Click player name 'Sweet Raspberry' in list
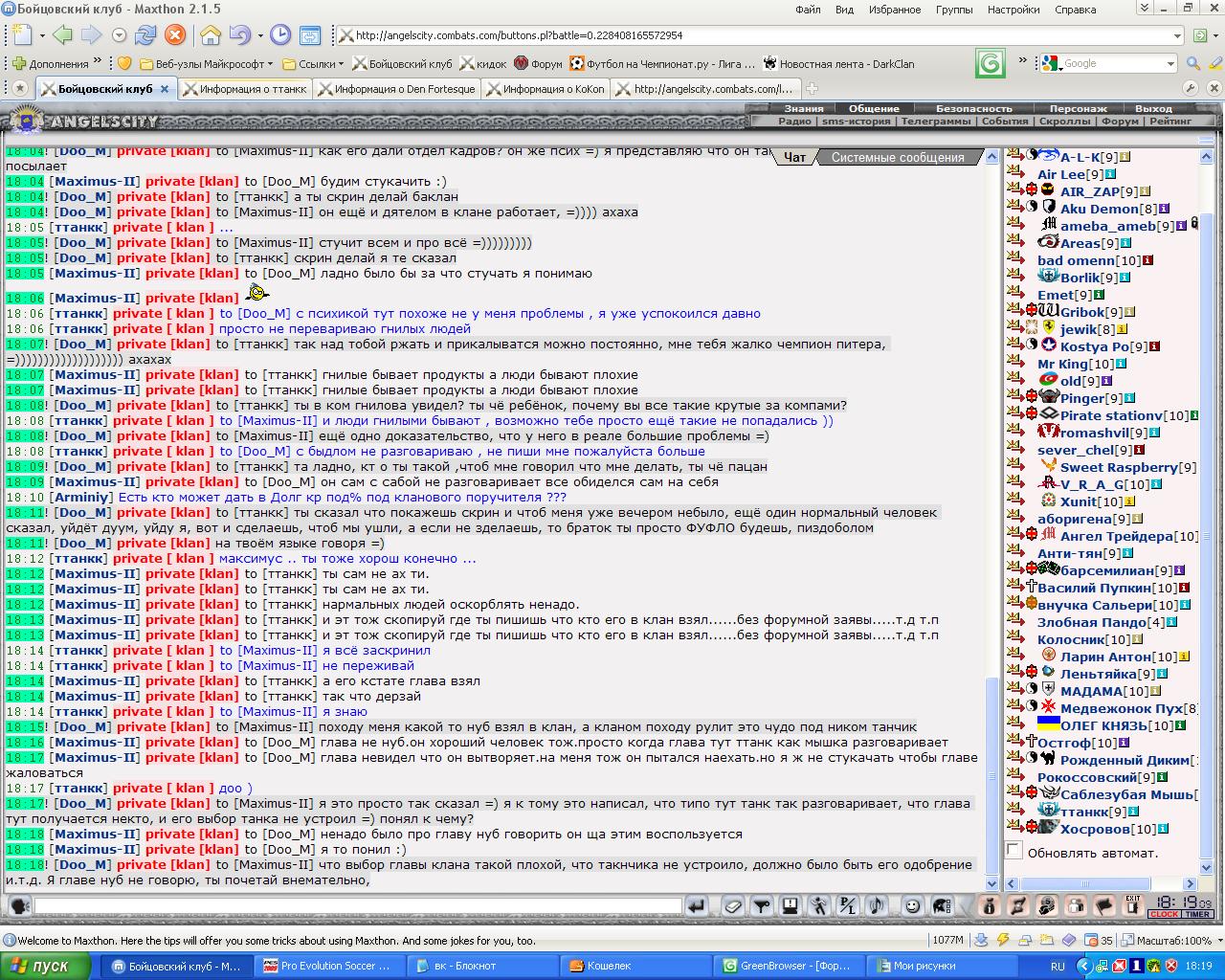 click(x=1119, y=467)
